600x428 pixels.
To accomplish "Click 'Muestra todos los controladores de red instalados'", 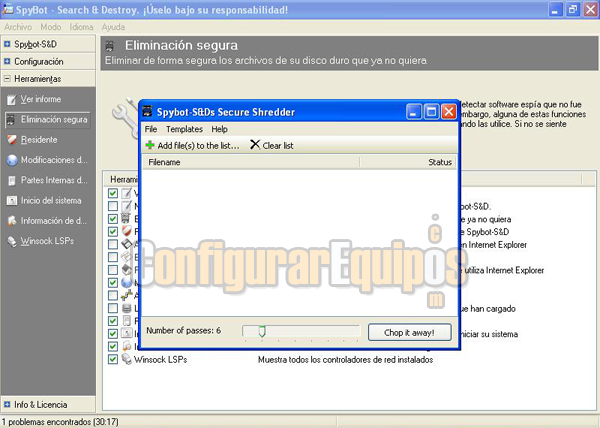I will pos(346,360).
